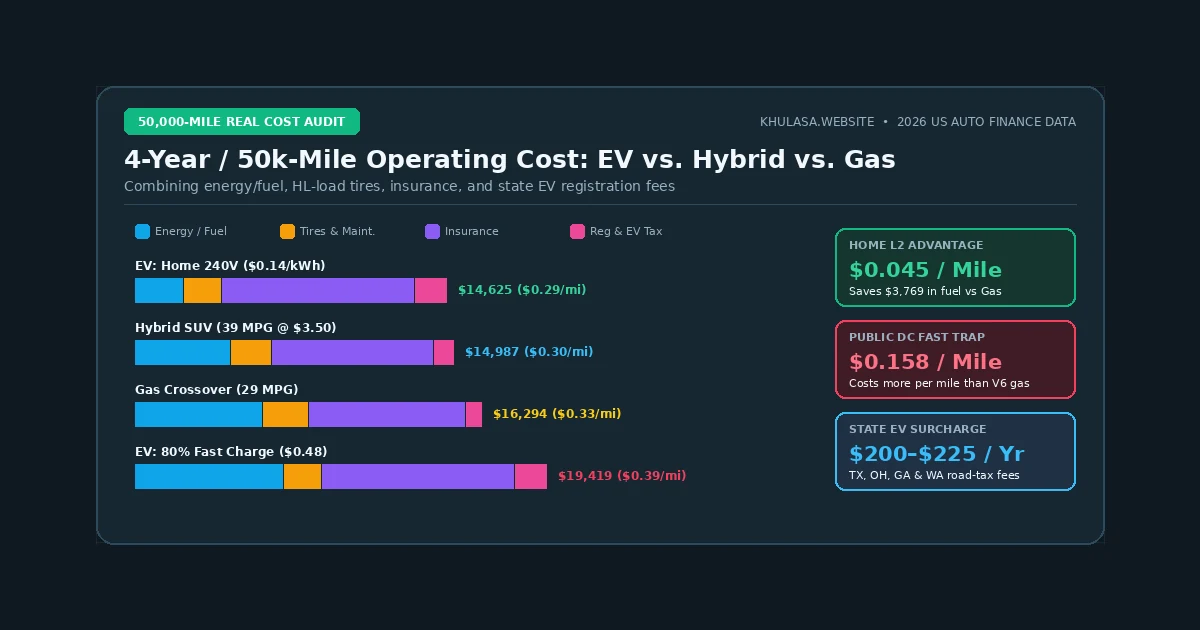Screen dimensions: 1200x630
Task: Click the purple insurance segment of Hybrid SUV bar
Action: (353, 352)
